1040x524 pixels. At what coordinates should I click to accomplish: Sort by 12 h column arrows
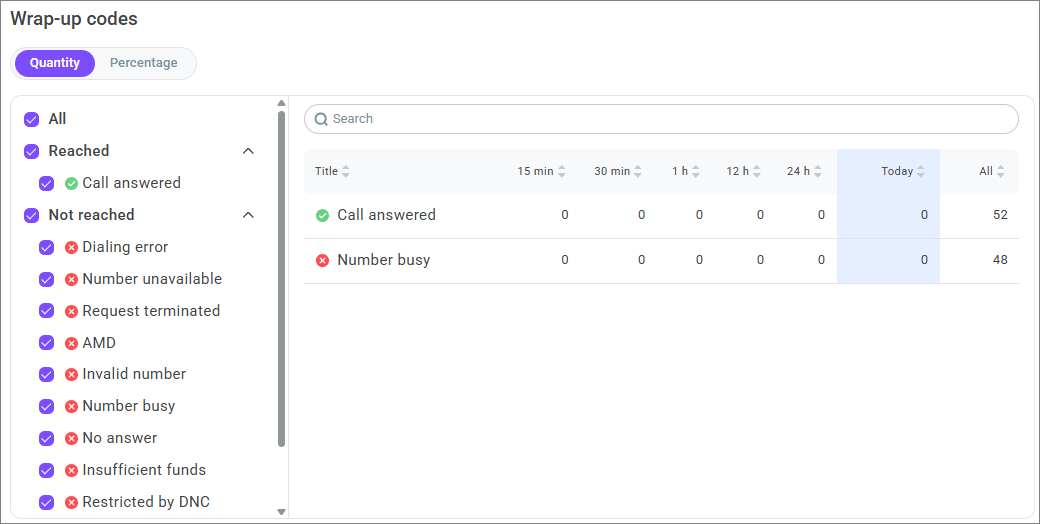click(x=757, y=171)
